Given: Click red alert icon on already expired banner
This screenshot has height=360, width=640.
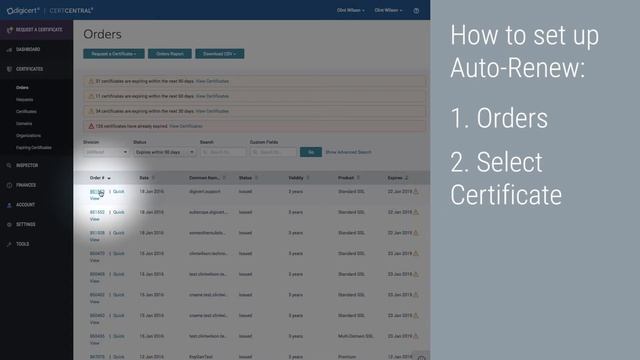Looking at the screenshot, I should 91,126.
